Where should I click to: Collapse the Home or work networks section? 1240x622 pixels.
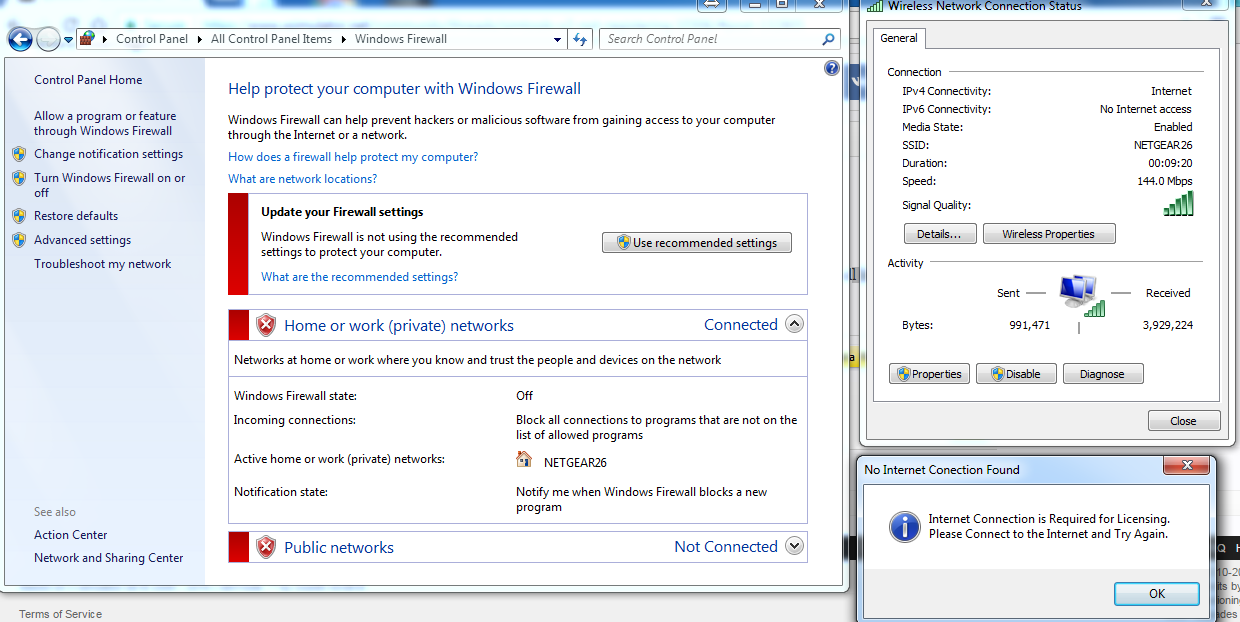click(x=794, y=324)
